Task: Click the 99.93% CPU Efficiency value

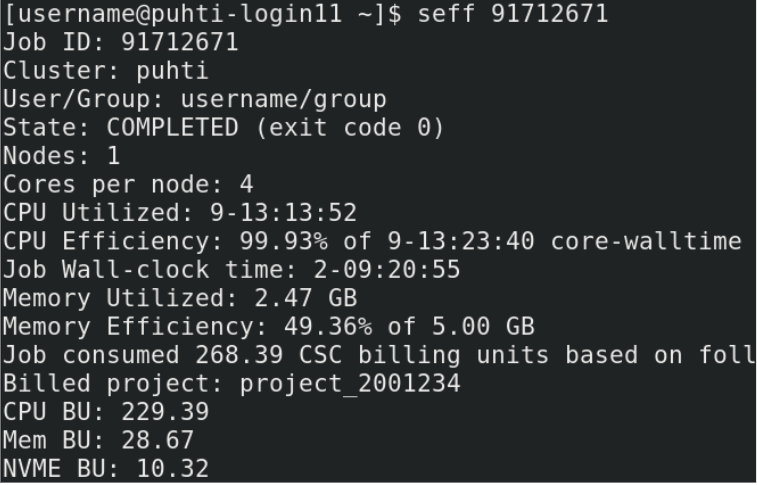Action: pos(283,241)
